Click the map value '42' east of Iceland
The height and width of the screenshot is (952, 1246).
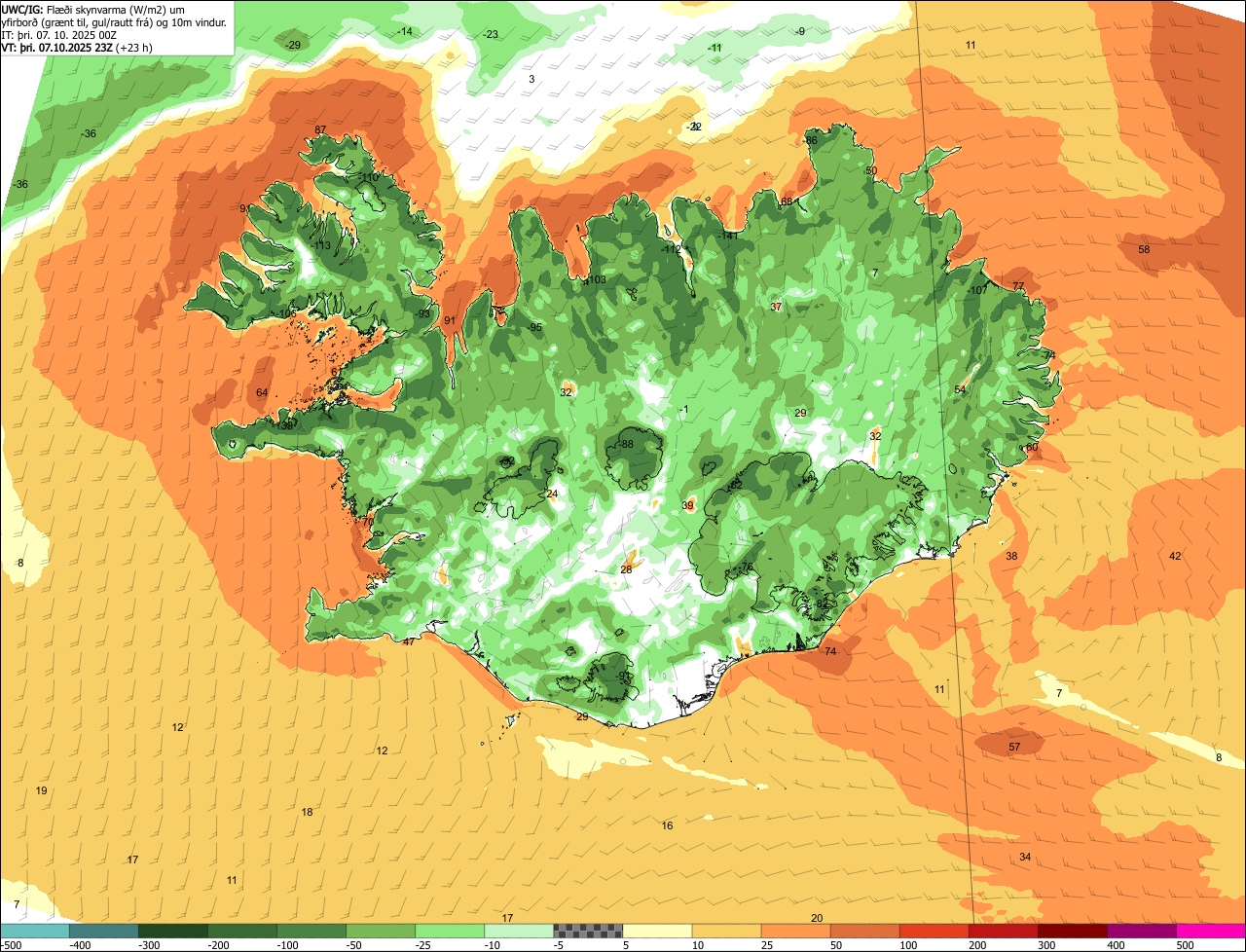pos(1175,556)
